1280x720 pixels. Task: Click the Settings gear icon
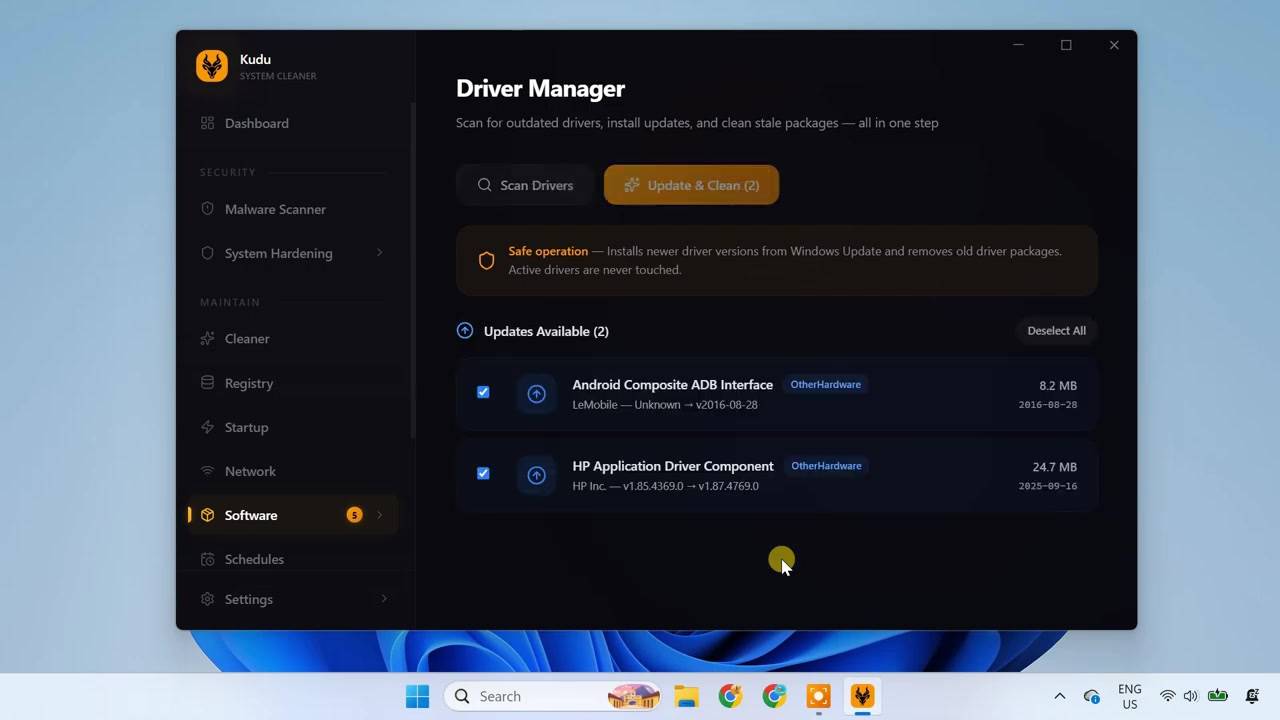tap(207, 599)
